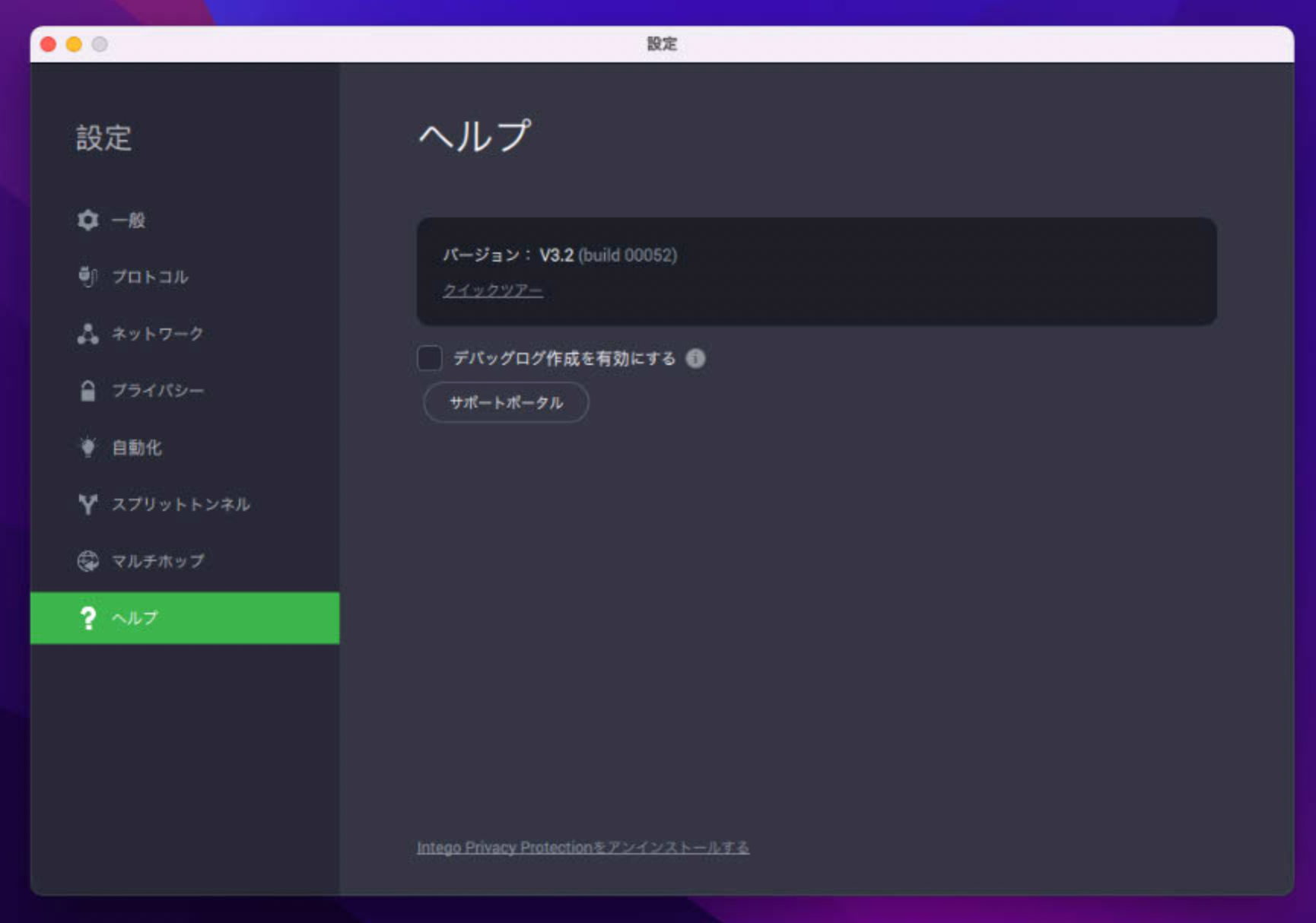Click the Privacy padlock icon
1316x923 pixels.
pos(88,391)
